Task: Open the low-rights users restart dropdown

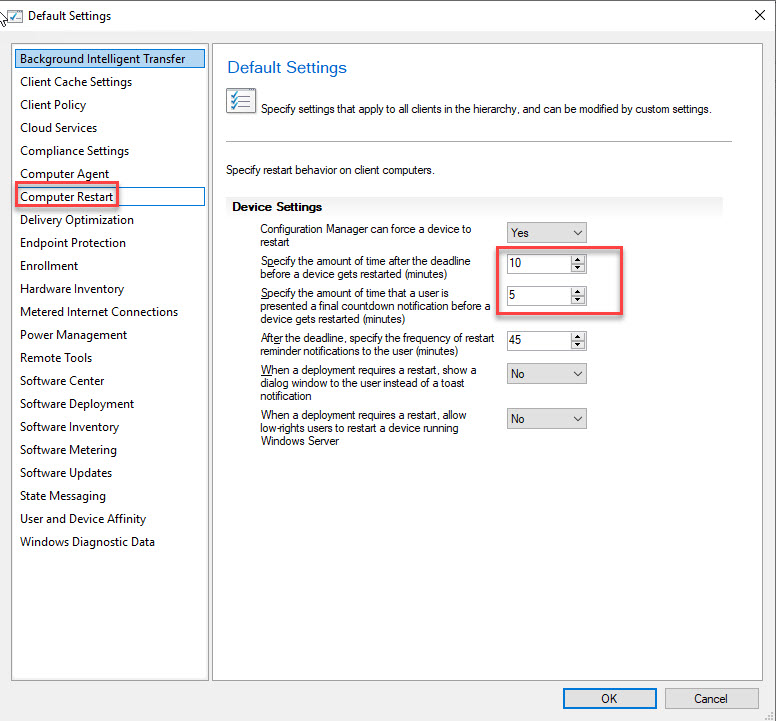Action: [x=546, y=419]
